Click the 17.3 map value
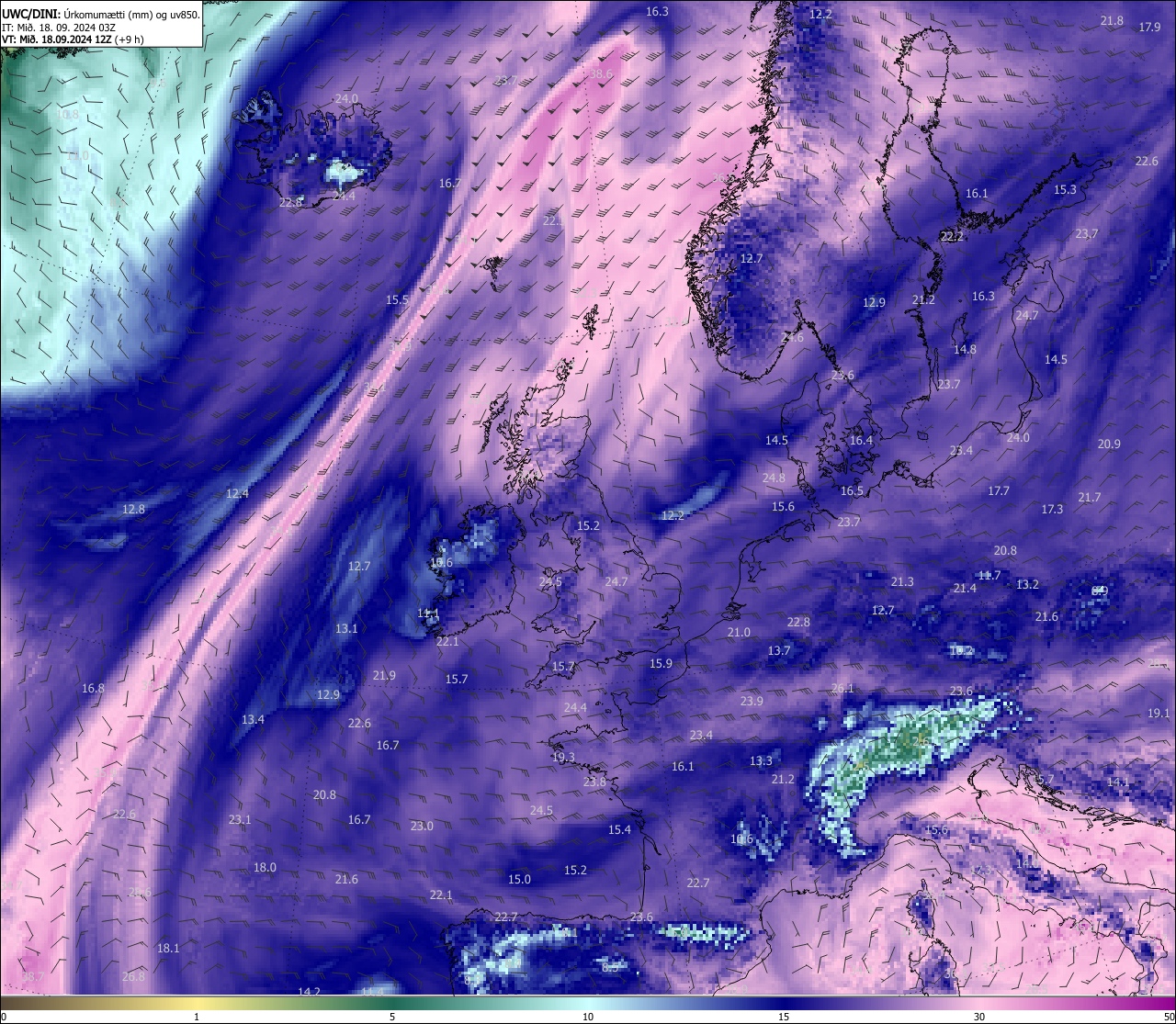The image size is (1176, 1024). (x=1052, y=509)
